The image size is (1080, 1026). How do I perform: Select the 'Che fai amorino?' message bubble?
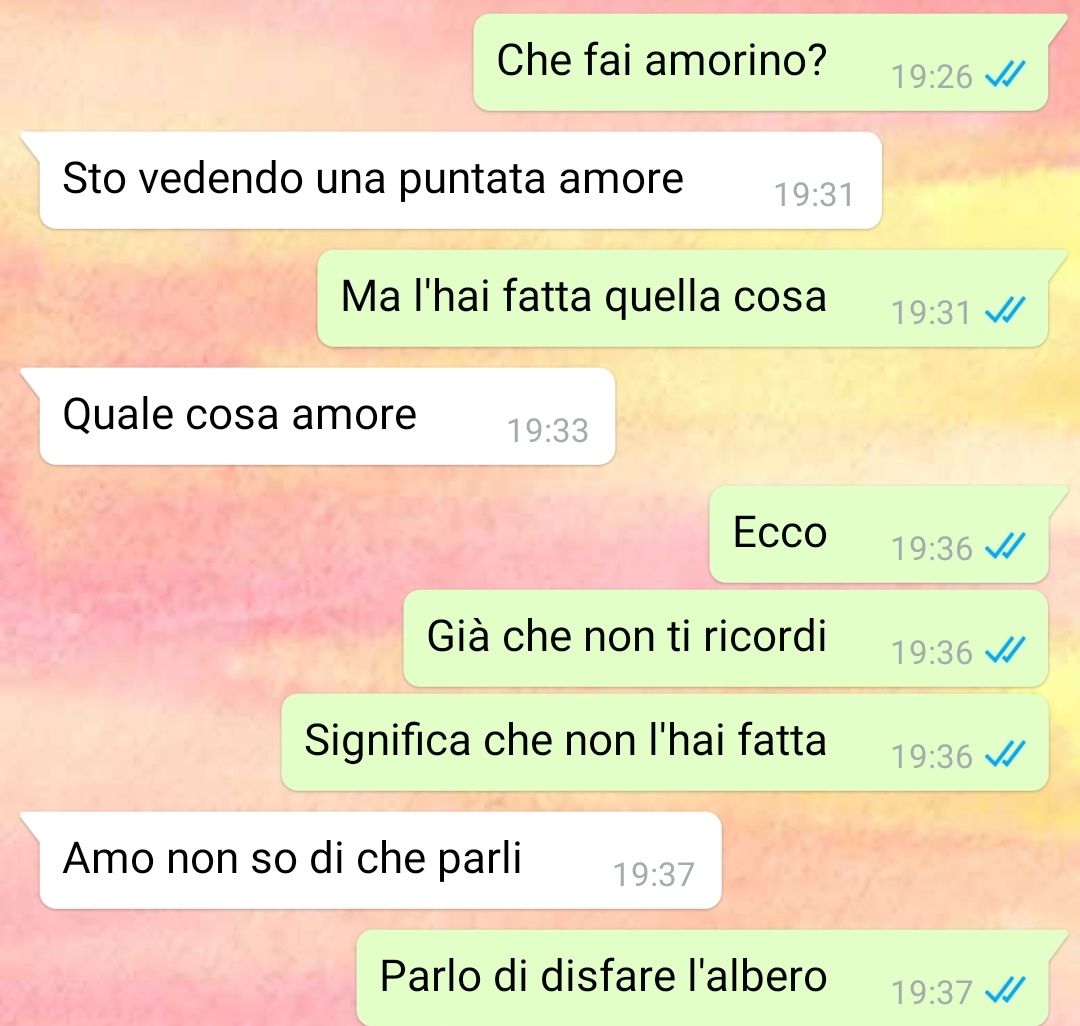pos(760,62)
